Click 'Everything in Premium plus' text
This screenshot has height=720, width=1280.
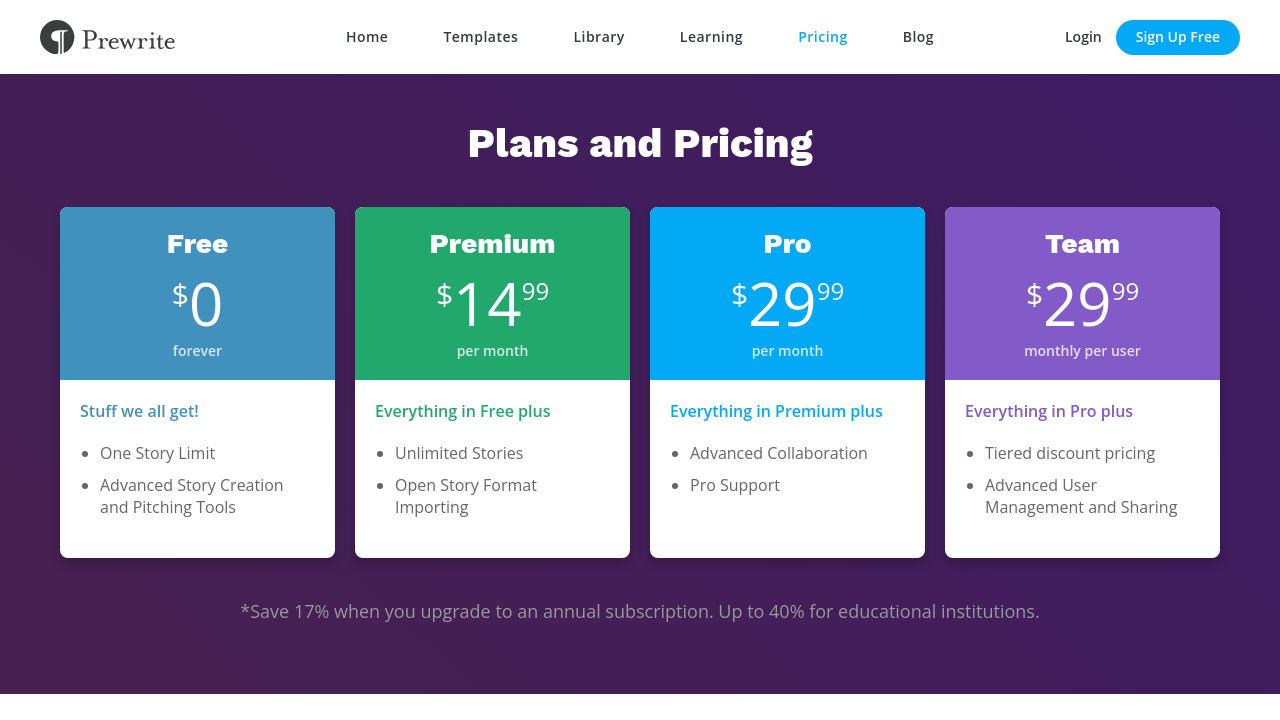tap(776, 411)
